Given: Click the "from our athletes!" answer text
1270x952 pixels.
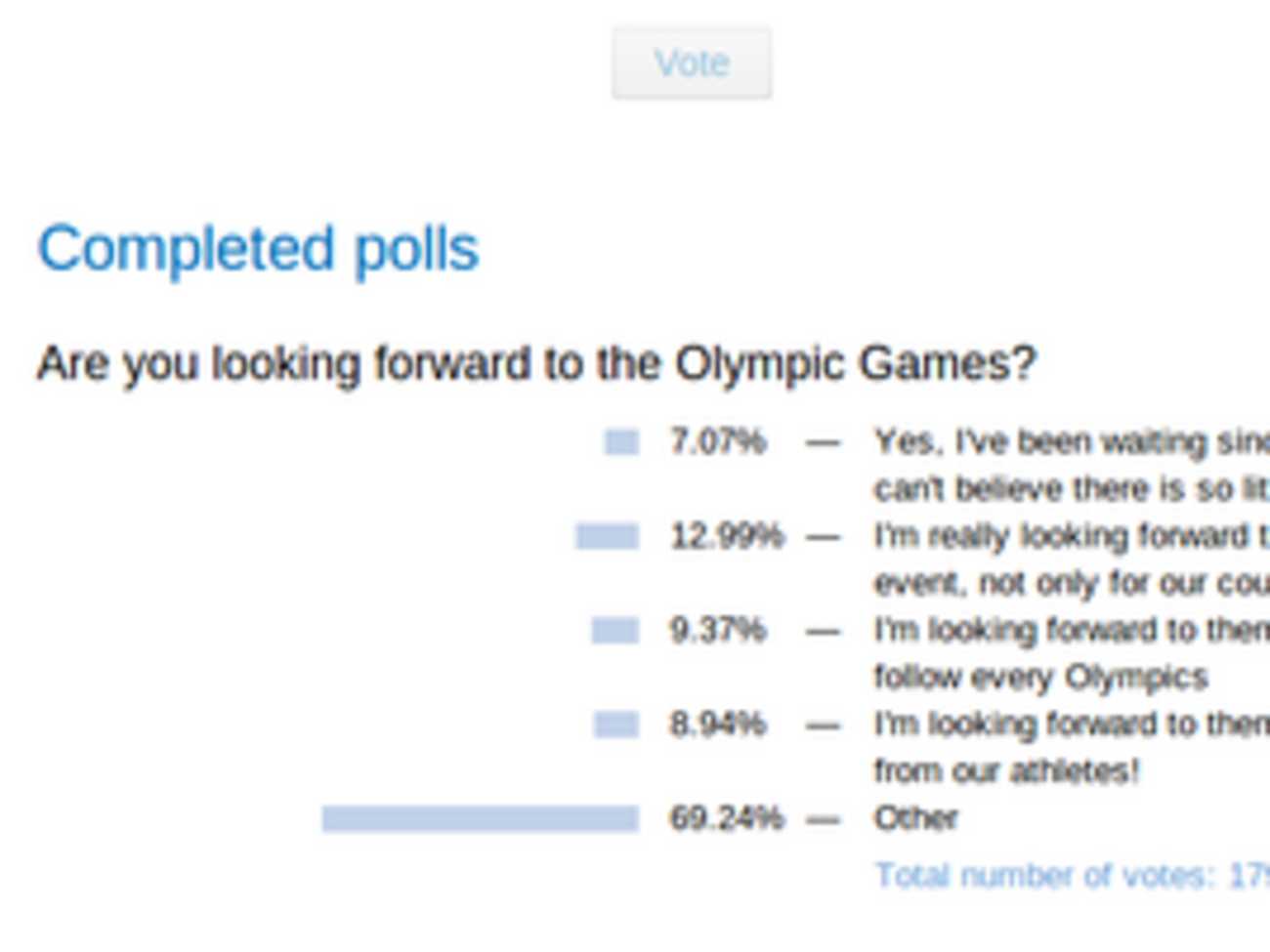Looking at the screenshot, I should coord(1006,771).
